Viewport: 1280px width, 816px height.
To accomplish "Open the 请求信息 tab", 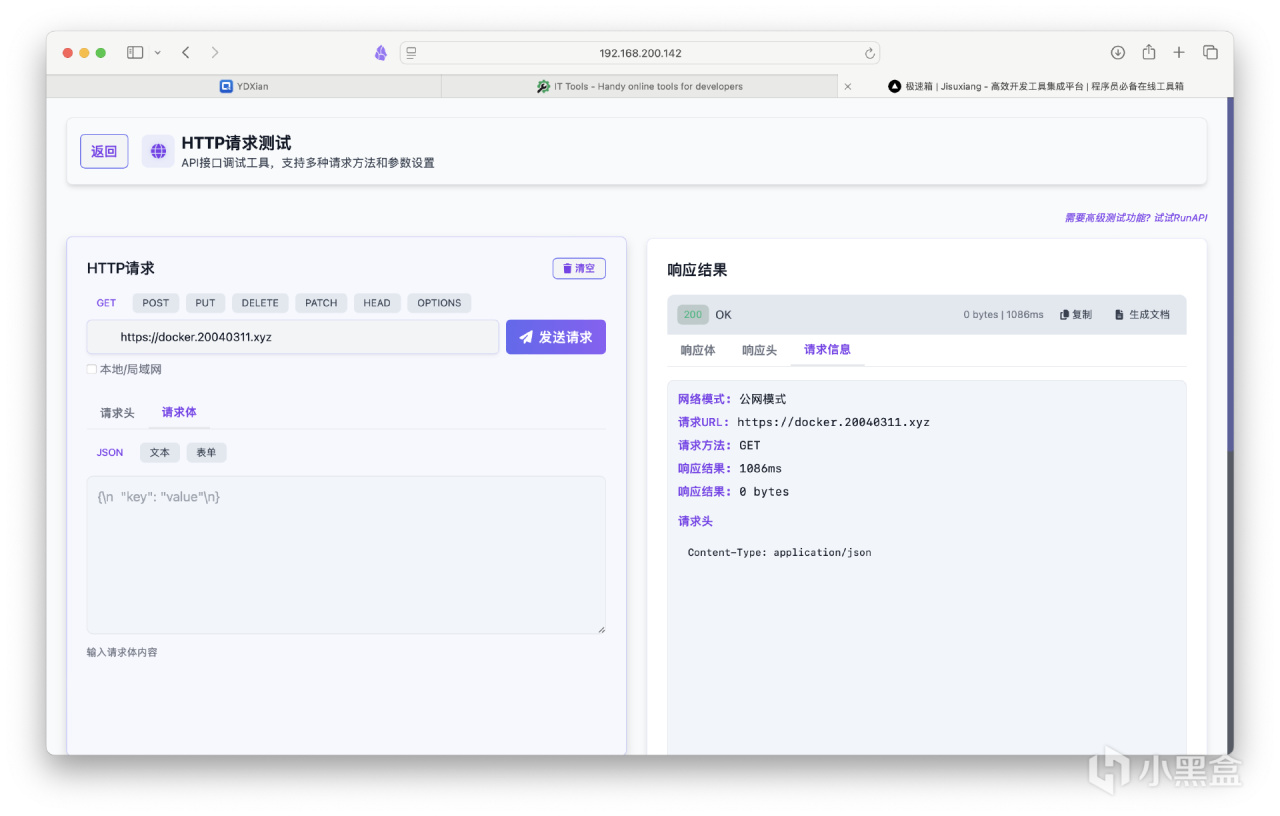I will [x=827, y=350].
